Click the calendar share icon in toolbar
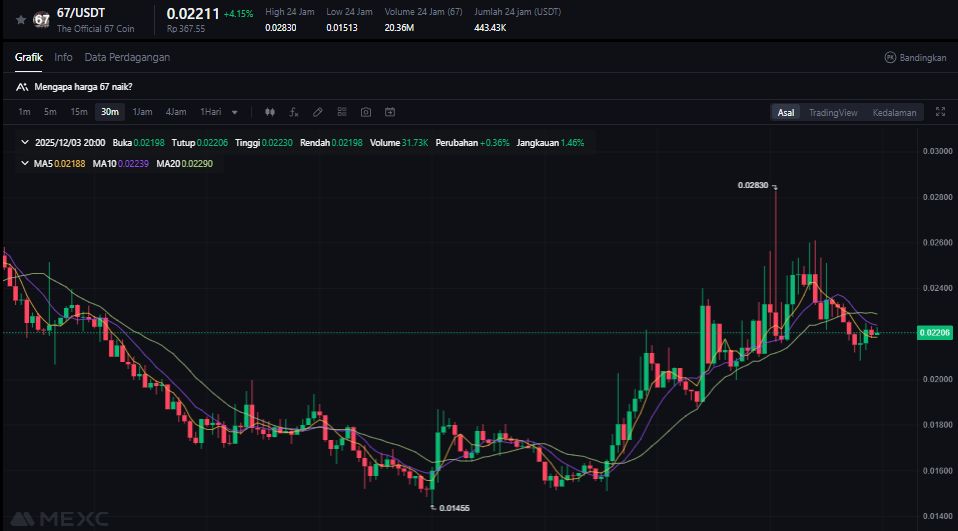This screenshot has width=958, height=531. click(x=390, y=112)
